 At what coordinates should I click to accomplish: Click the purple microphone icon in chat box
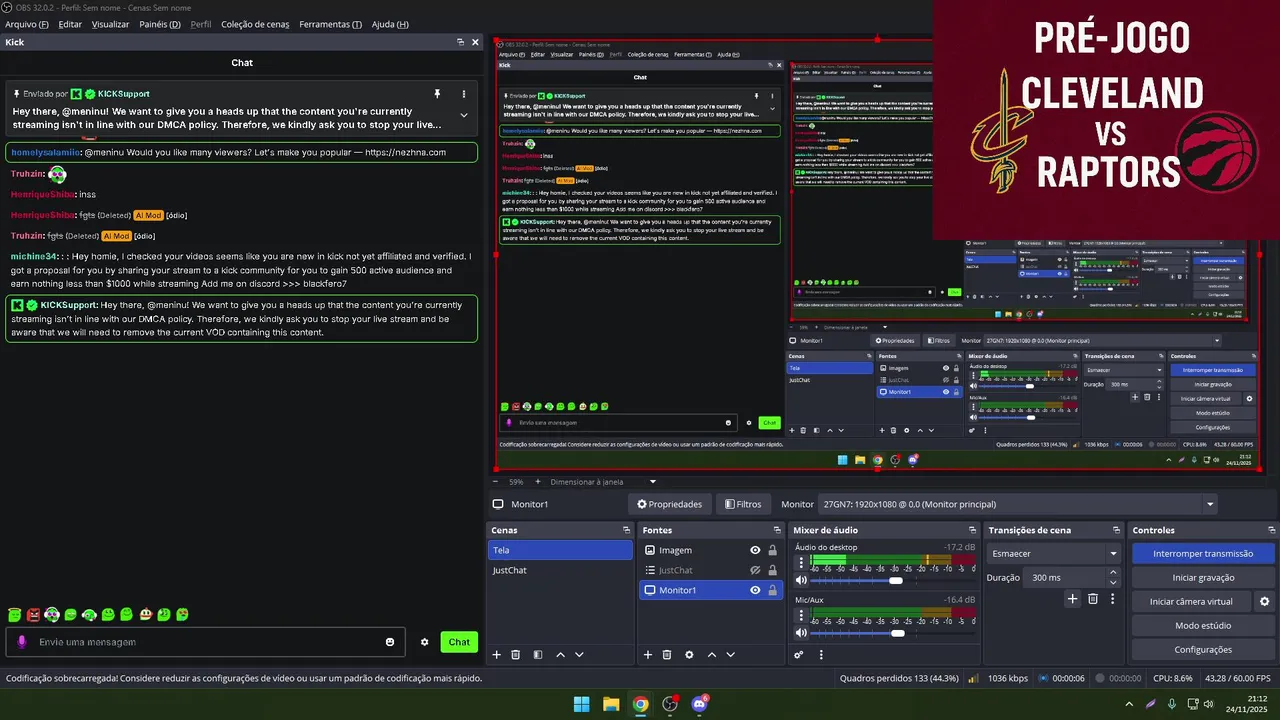tap(22, 642)
